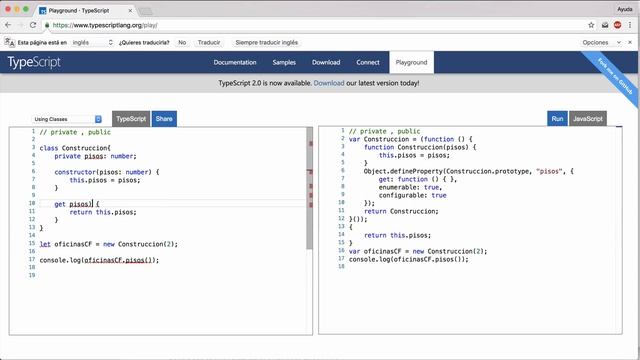This screenshot has height=360, width=640.
Task: Open the Documentation menu item
Action: [235, 62]
